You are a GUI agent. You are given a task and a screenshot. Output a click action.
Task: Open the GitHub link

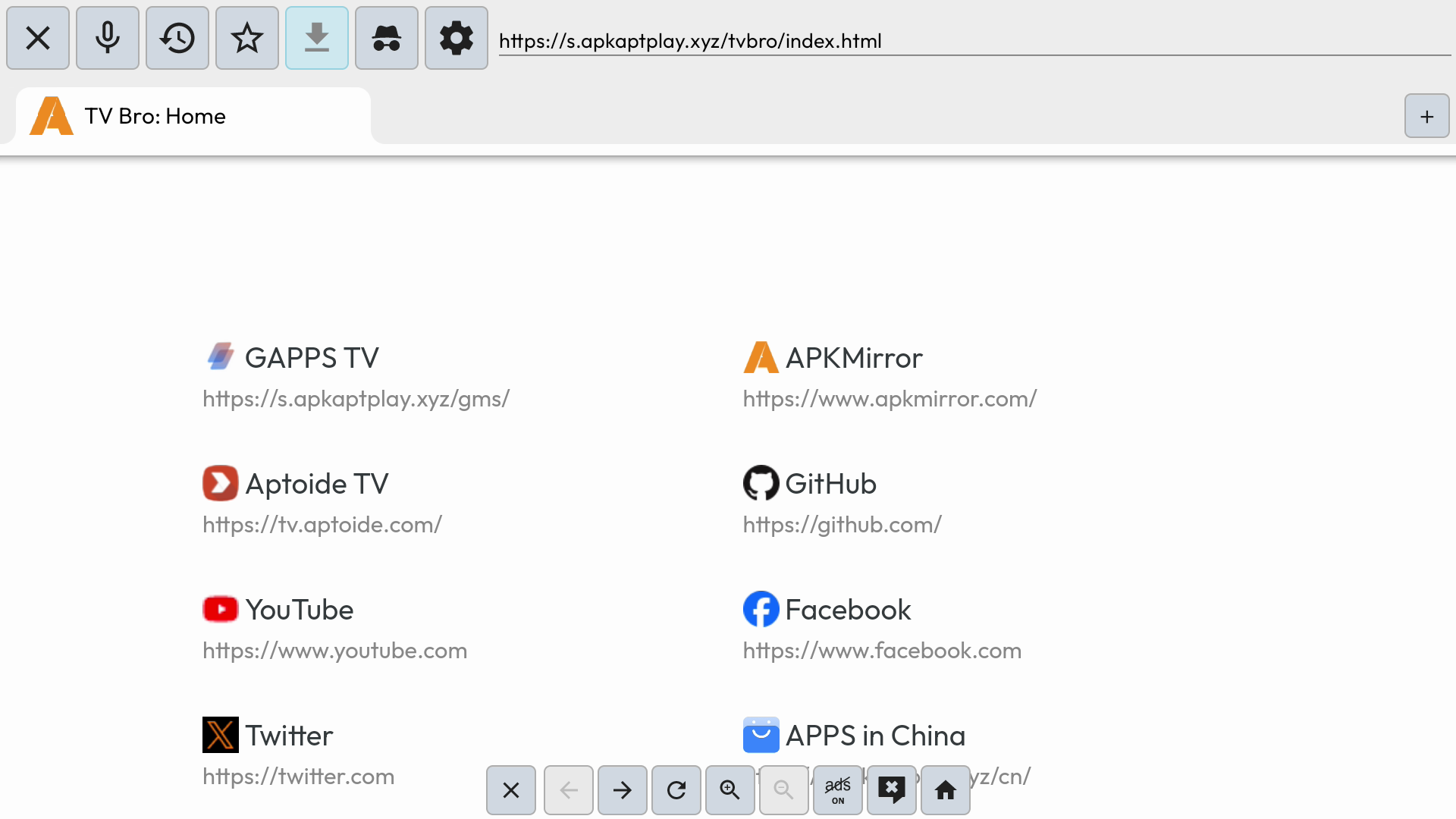[x=831, y=483]
